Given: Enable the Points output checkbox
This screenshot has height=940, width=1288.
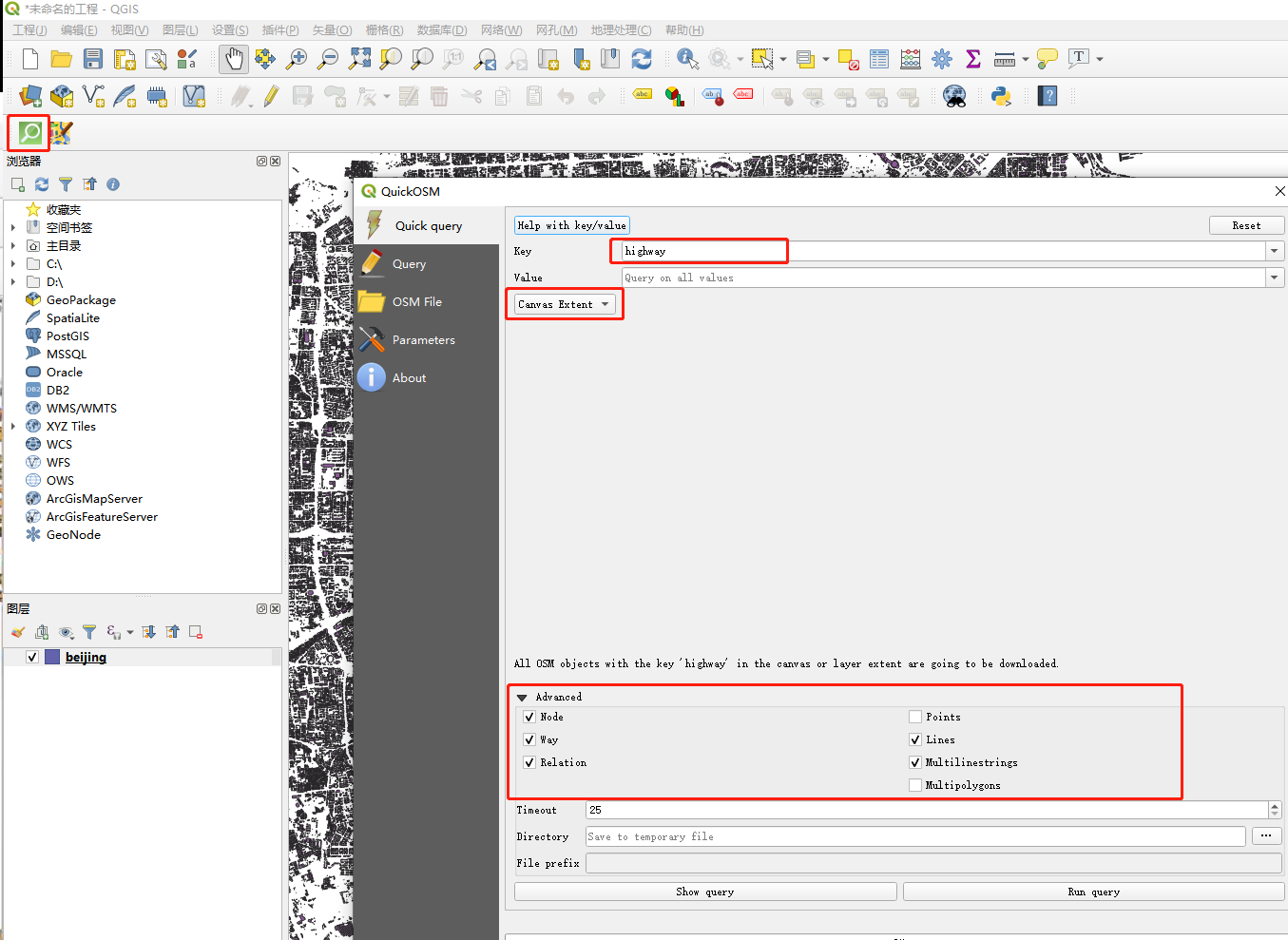Looking at the screenshot, I should [915, 717].
